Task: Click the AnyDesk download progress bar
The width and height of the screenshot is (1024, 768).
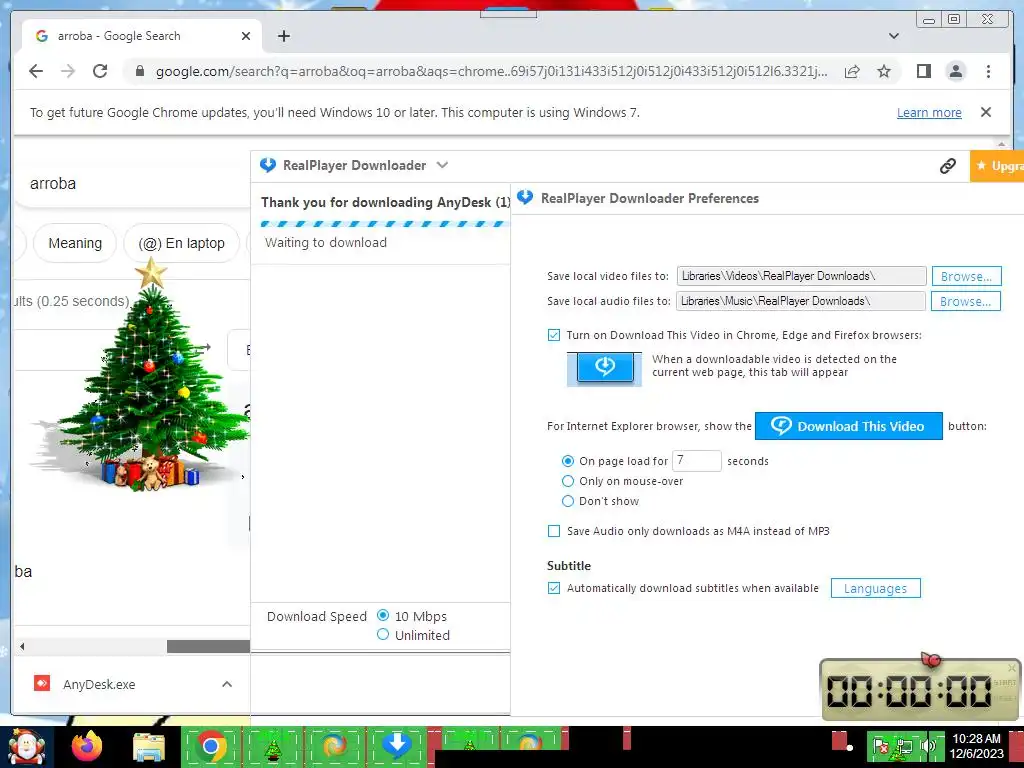Action: (384, 224)
